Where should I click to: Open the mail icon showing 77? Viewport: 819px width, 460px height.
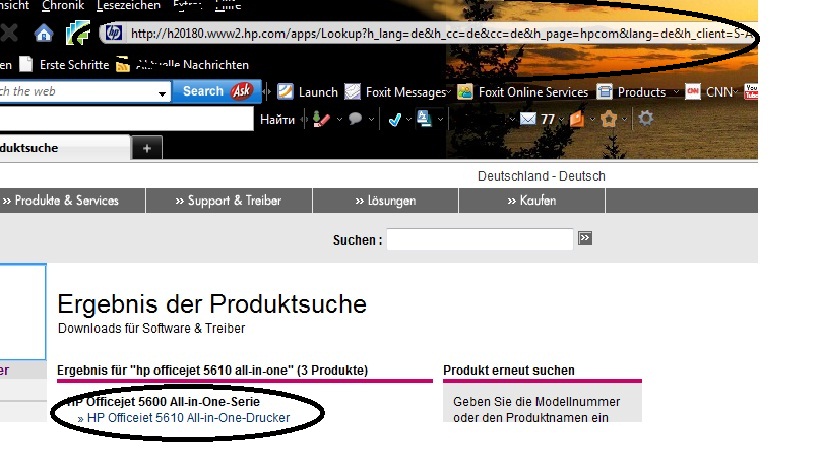pyautogui.click(x=528, y=119)
